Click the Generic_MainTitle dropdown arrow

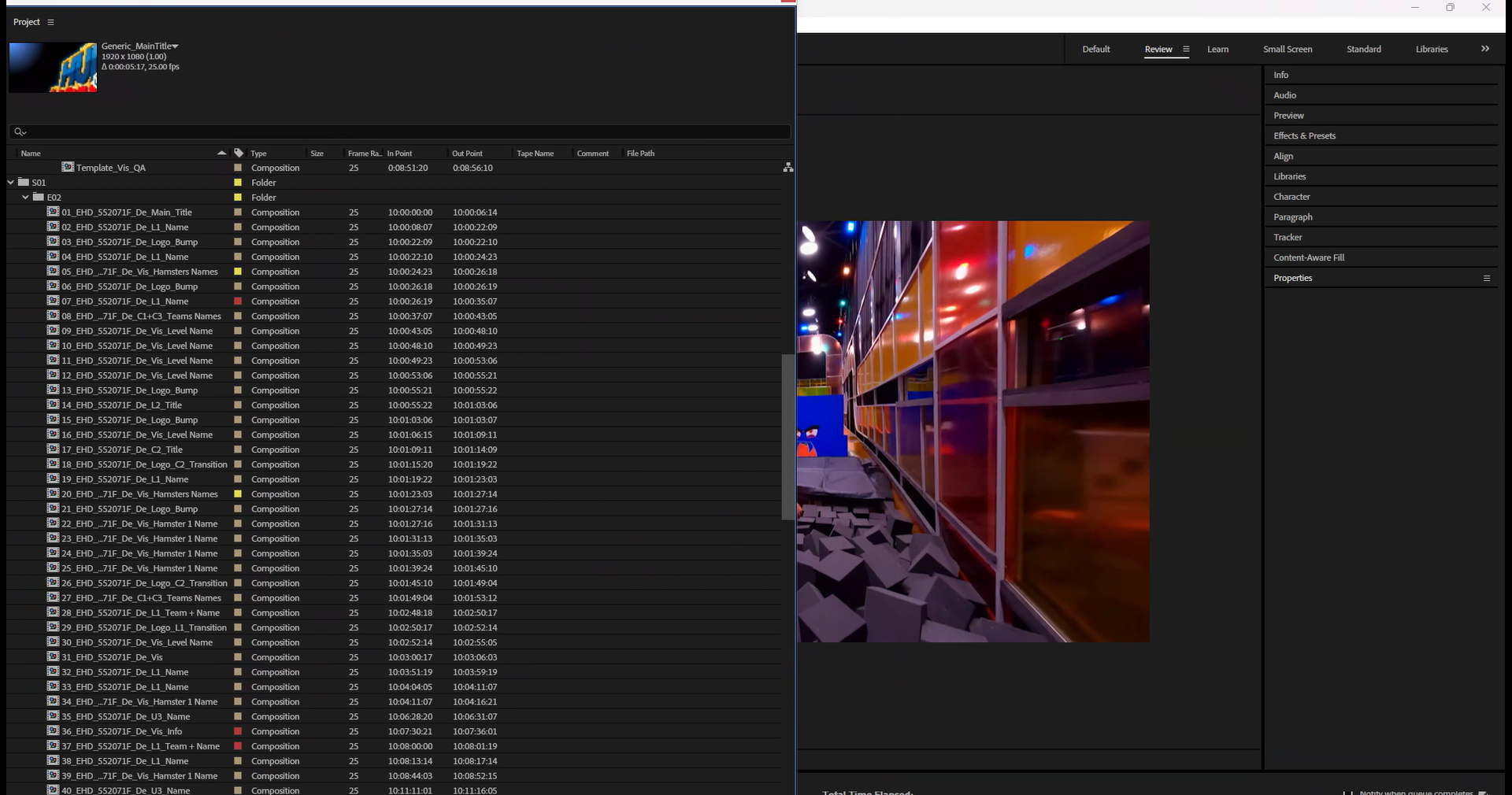click(175, 46)
